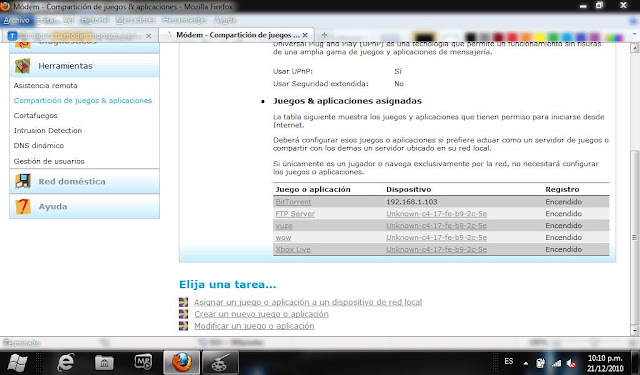
Task: Click page scrollbar down arrow
Action: point(635,330)
